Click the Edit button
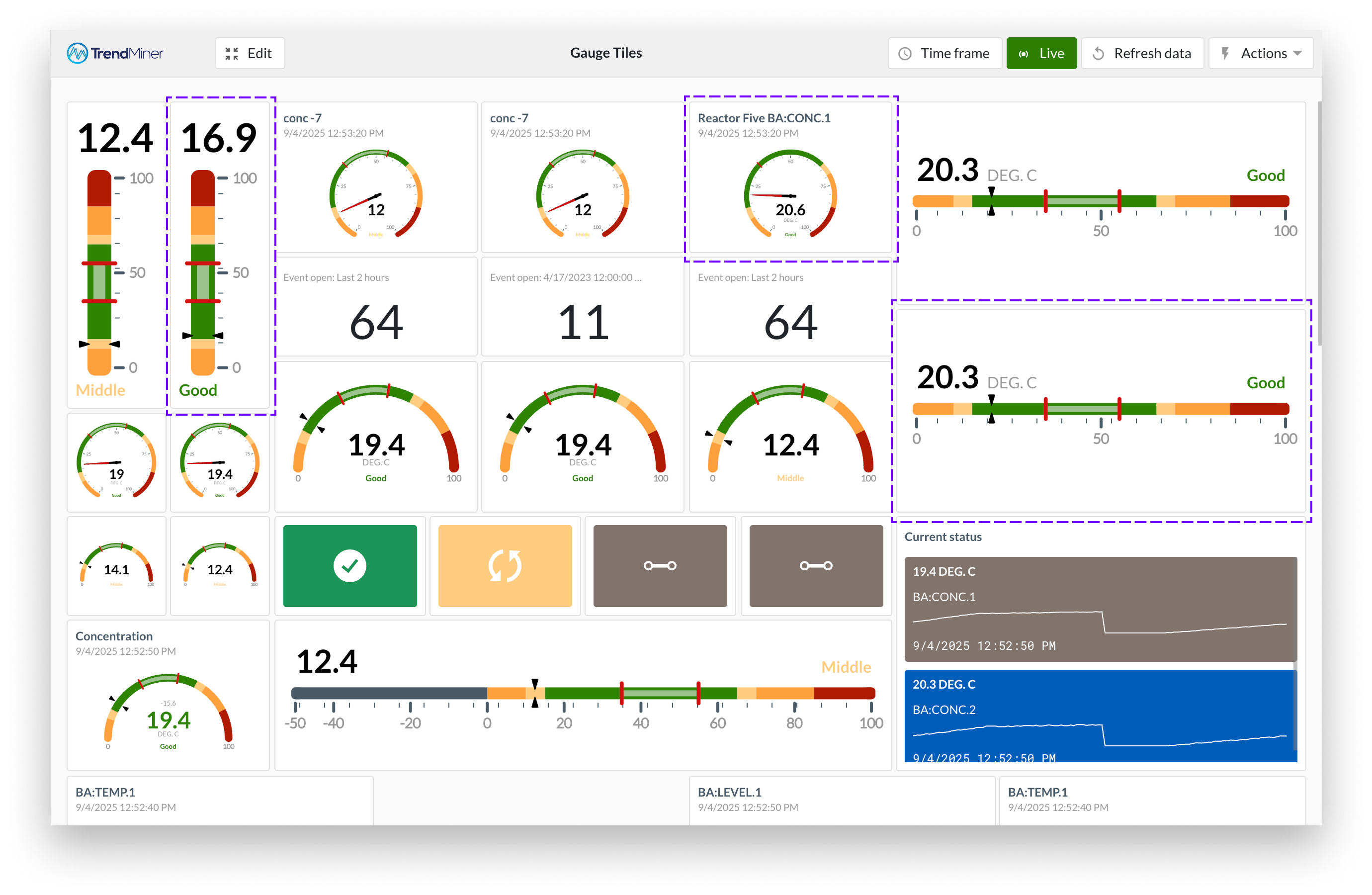The height and width of the screenshot is (895, 1372). (x=250, y=54)
